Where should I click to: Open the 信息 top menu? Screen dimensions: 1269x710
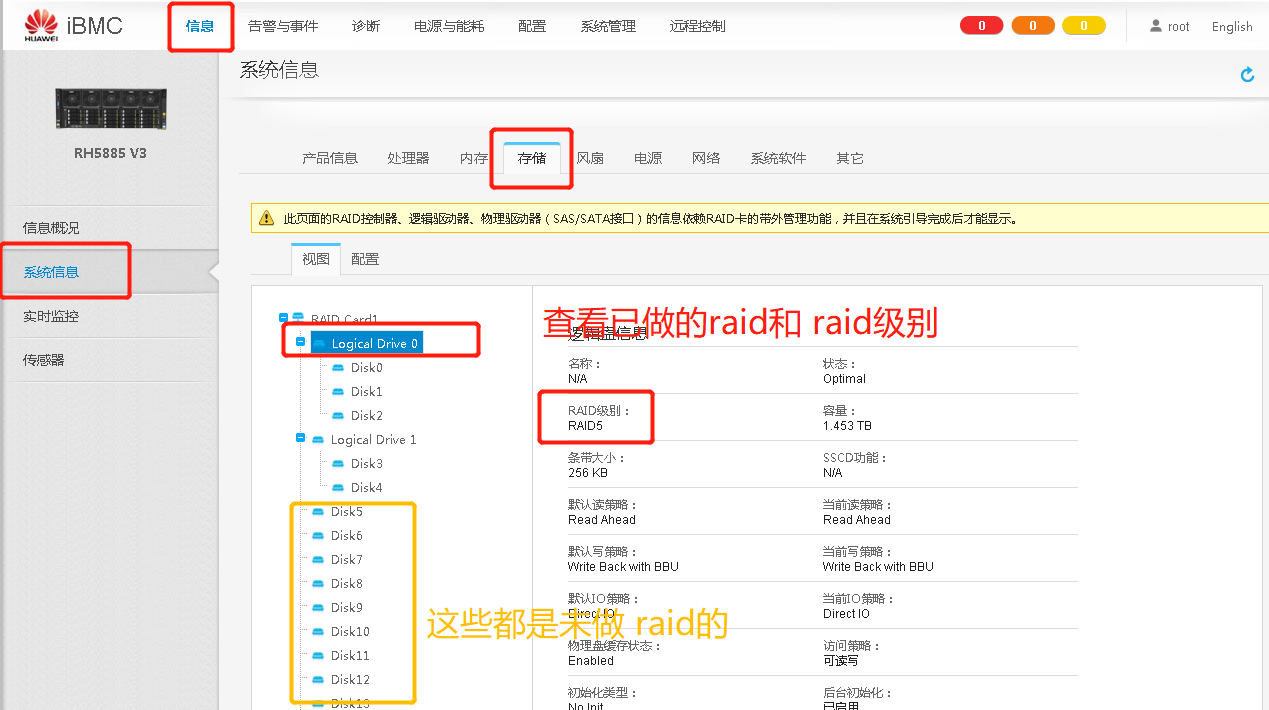coord(200,26)
